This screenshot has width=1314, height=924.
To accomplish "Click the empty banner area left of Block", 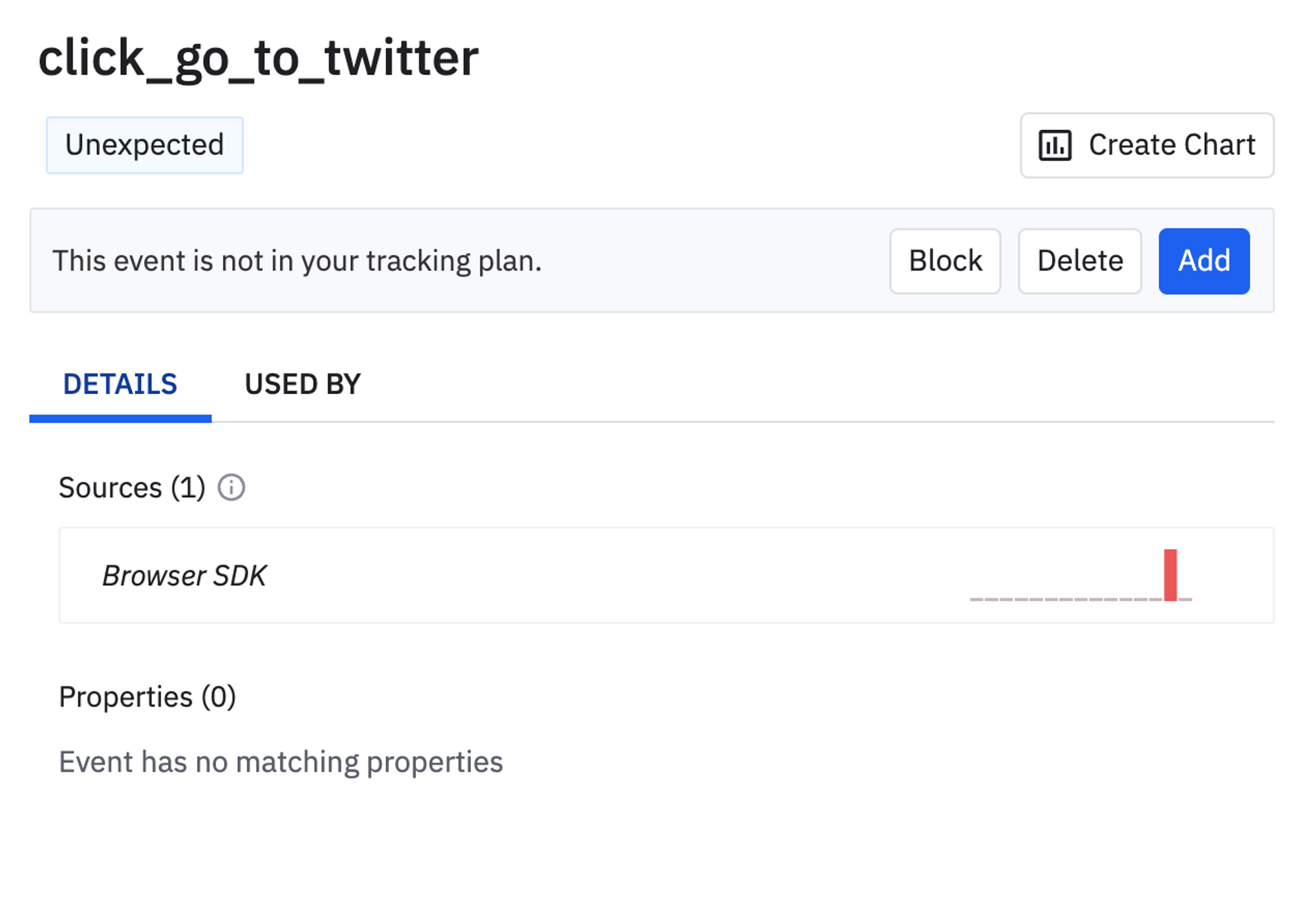I will pos(716,261).
